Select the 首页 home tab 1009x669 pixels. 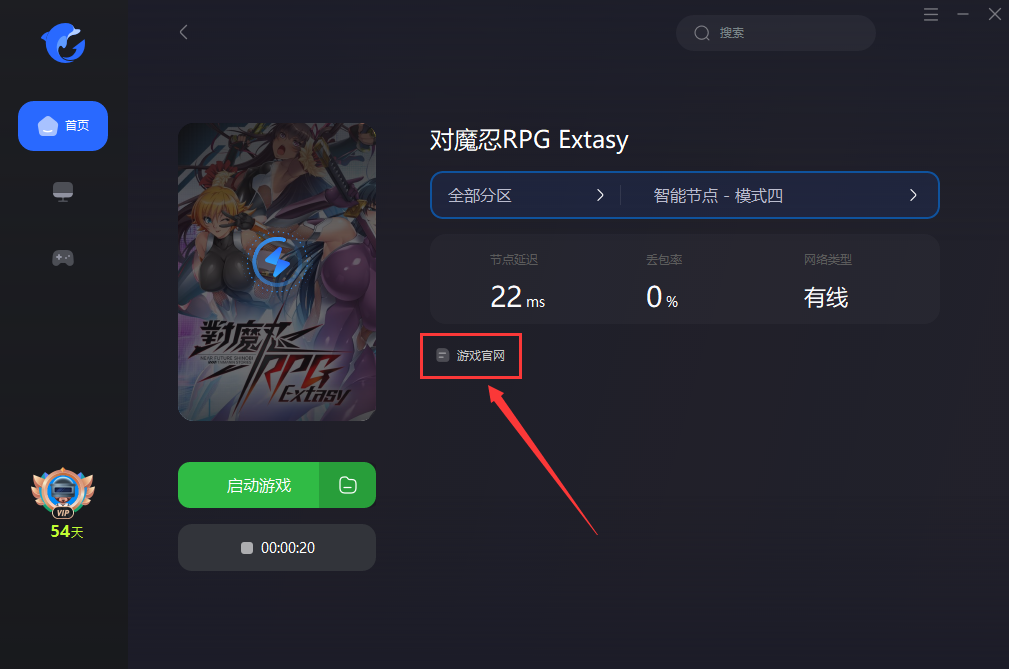point(63,126)
